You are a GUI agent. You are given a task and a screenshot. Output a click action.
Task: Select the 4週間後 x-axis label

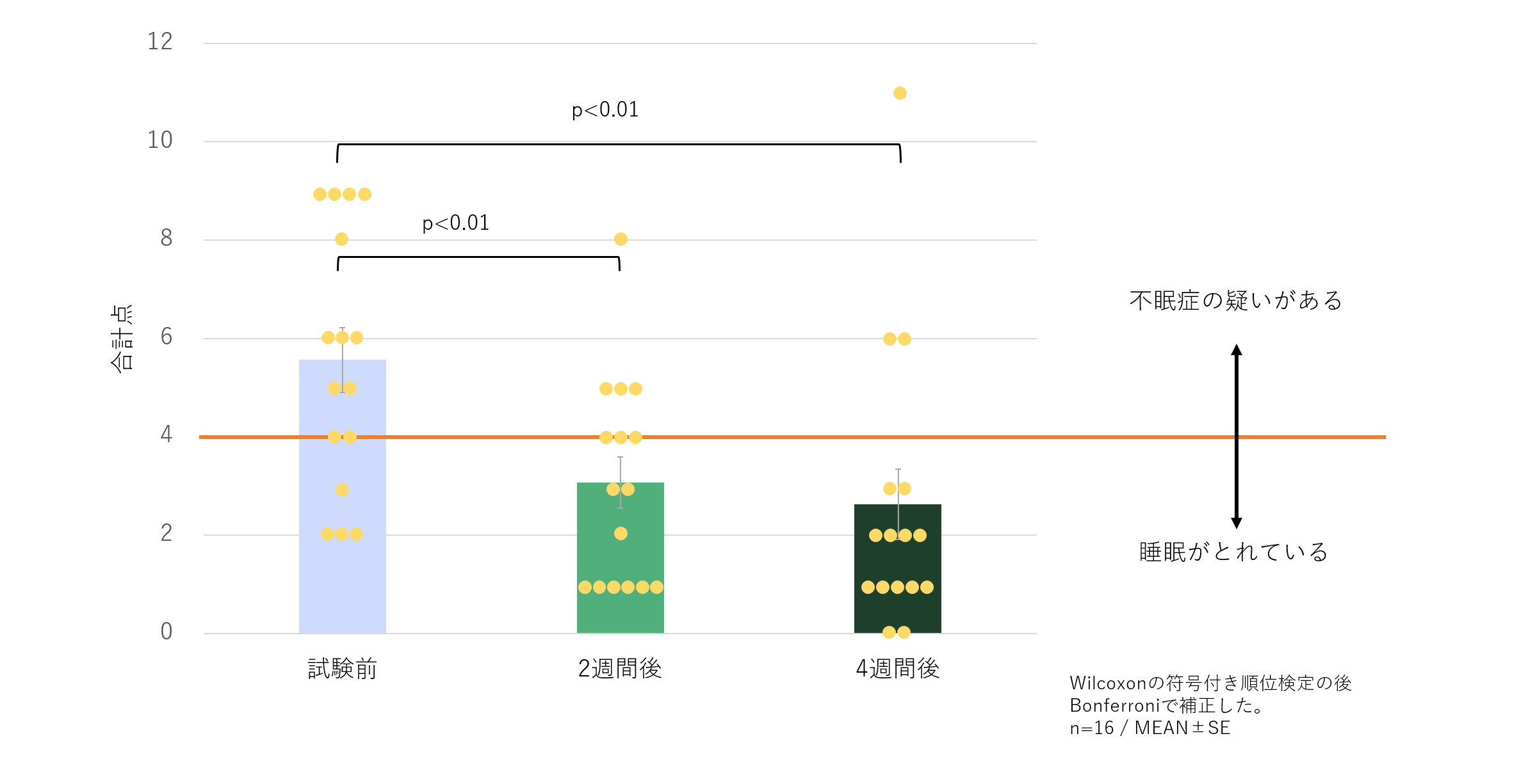tap(897, 669)
